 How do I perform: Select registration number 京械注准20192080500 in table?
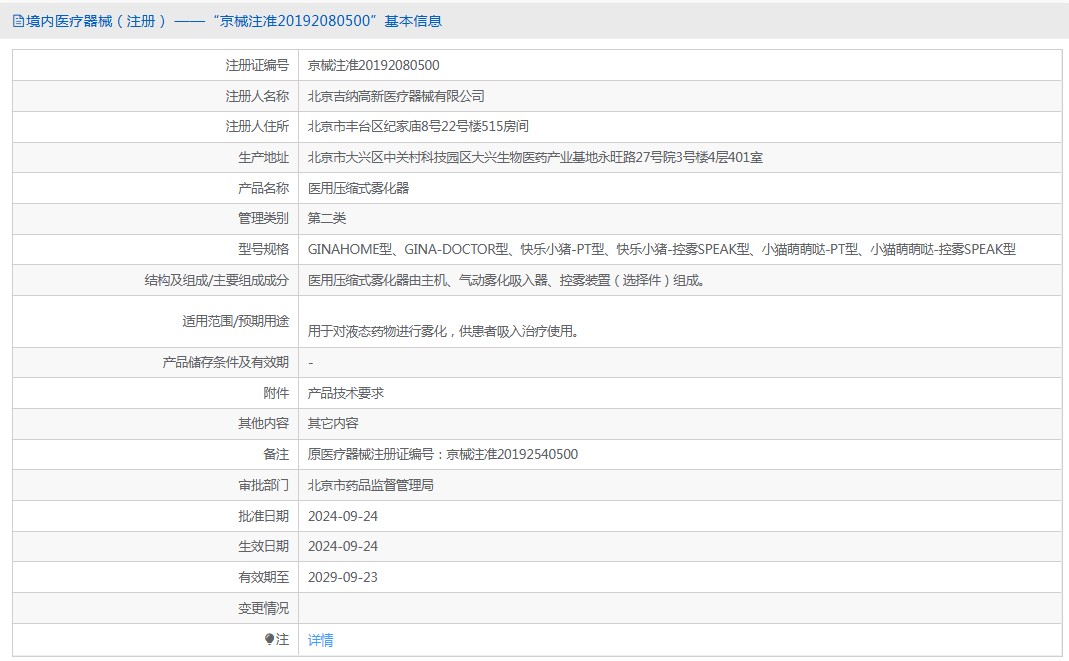pyautogui.click(x=374, y=65)
